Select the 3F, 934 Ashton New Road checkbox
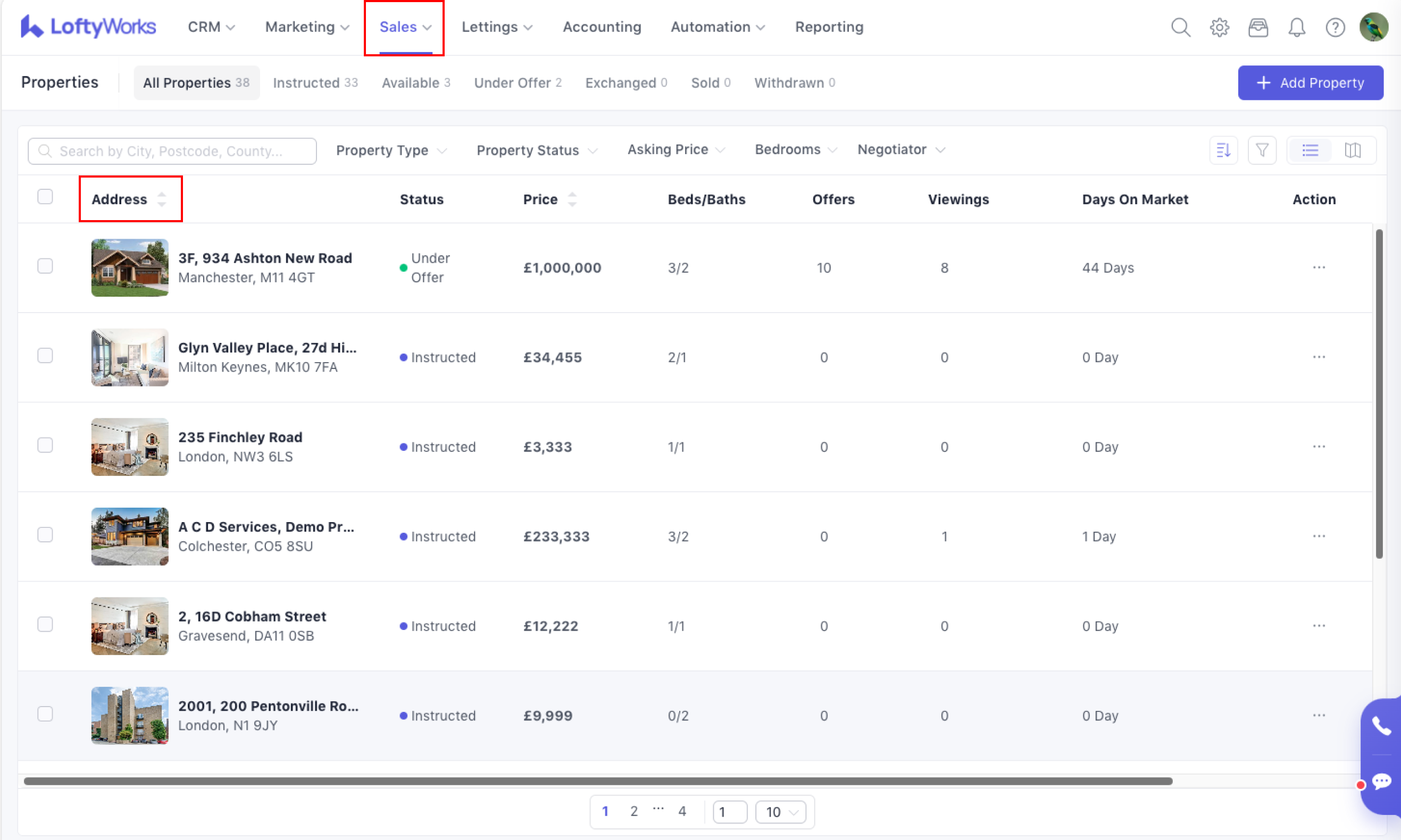 [x=45, y=265]
